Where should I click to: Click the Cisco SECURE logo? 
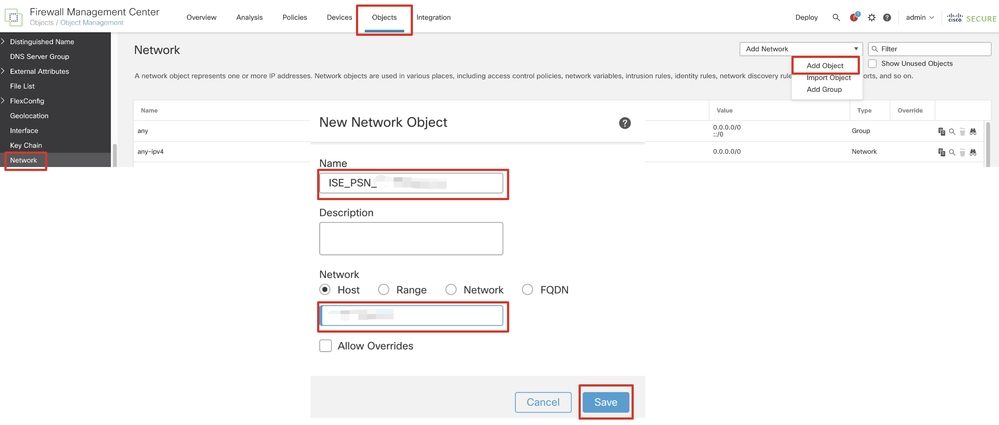click(x=972, y=18)
